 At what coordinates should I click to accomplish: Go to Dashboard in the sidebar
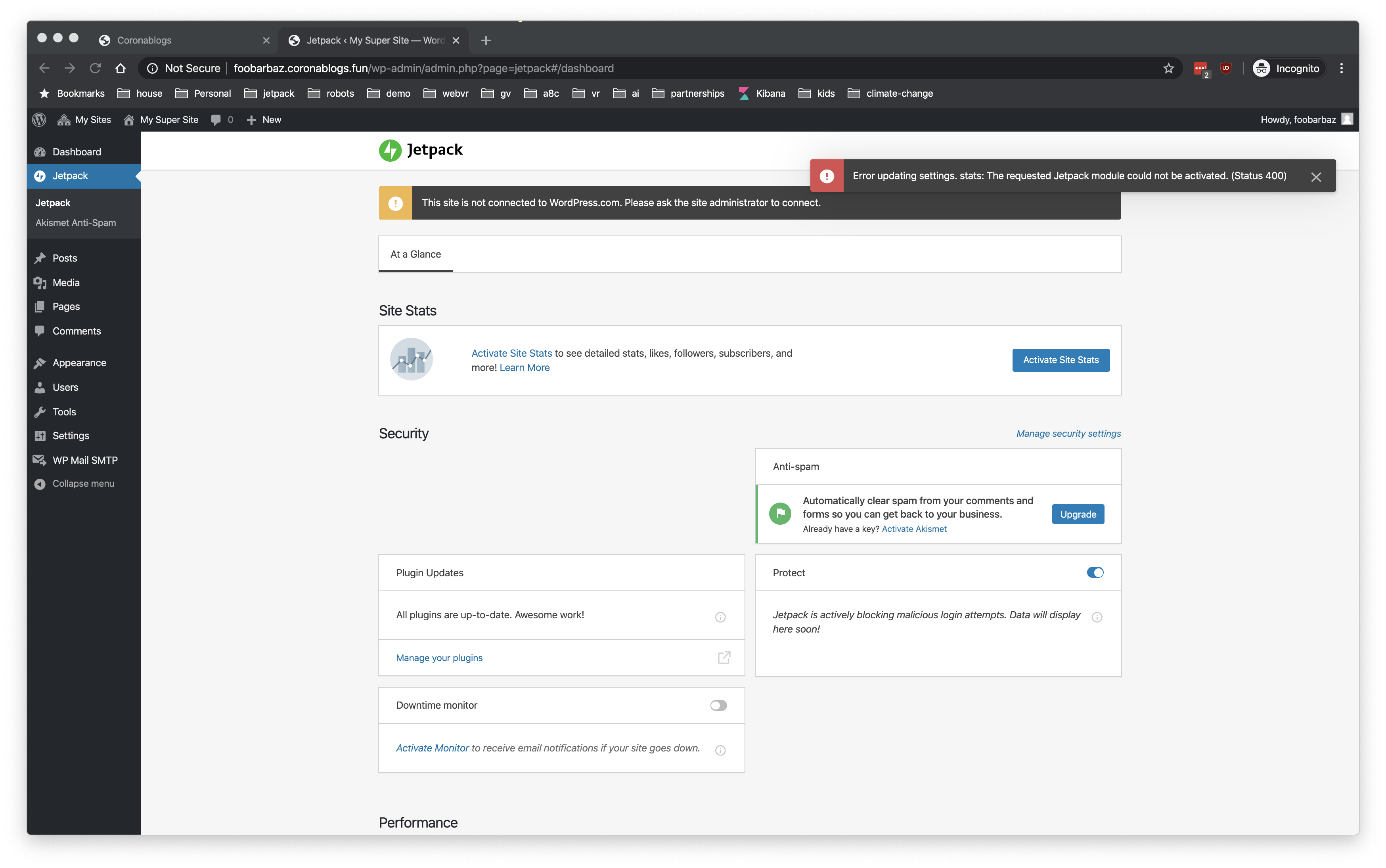(84, 151)
